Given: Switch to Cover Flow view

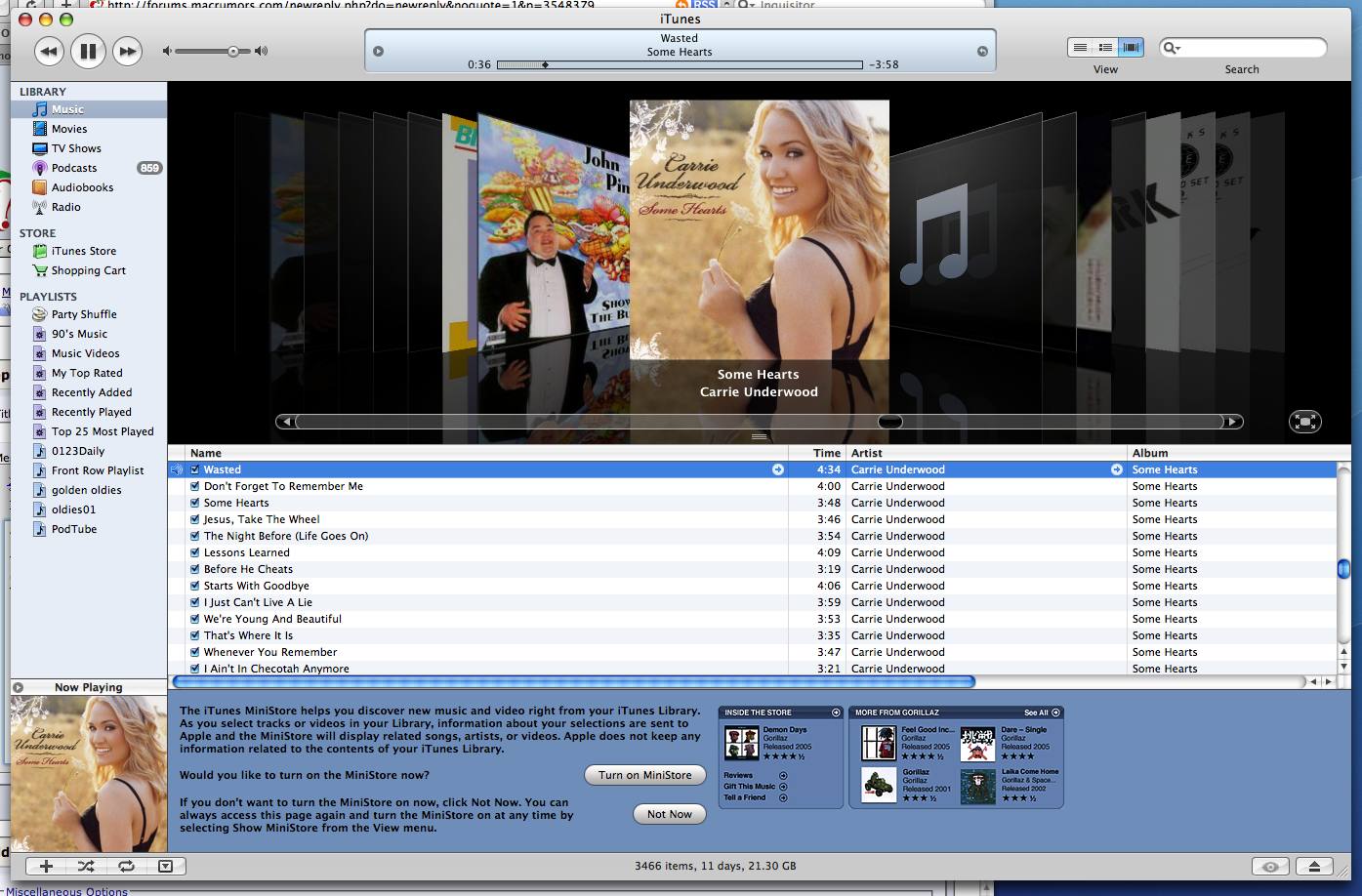Looking at the screenshot, I should 1132,47.
